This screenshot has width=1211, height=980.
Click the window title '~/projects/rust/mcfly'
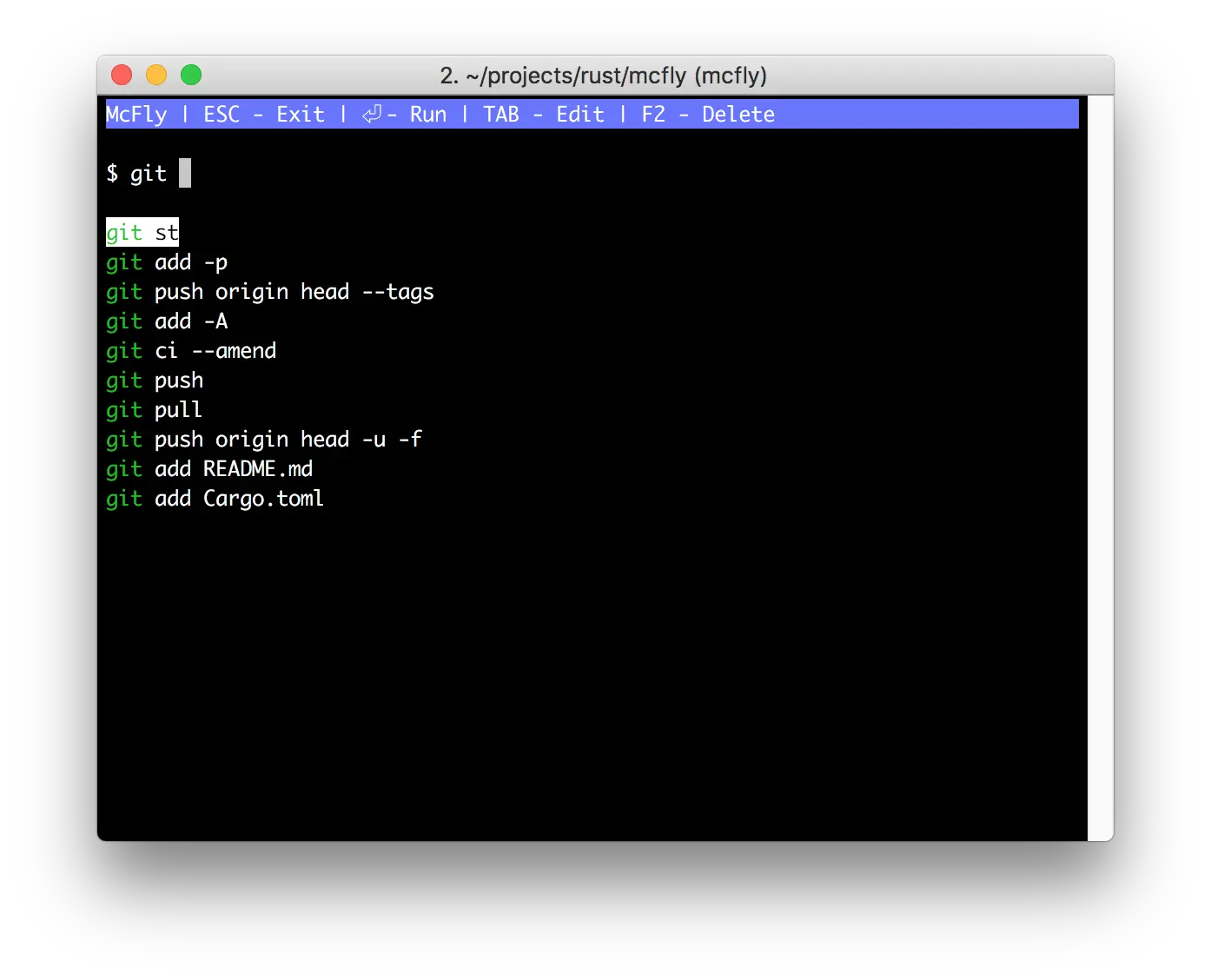(604, 76)
